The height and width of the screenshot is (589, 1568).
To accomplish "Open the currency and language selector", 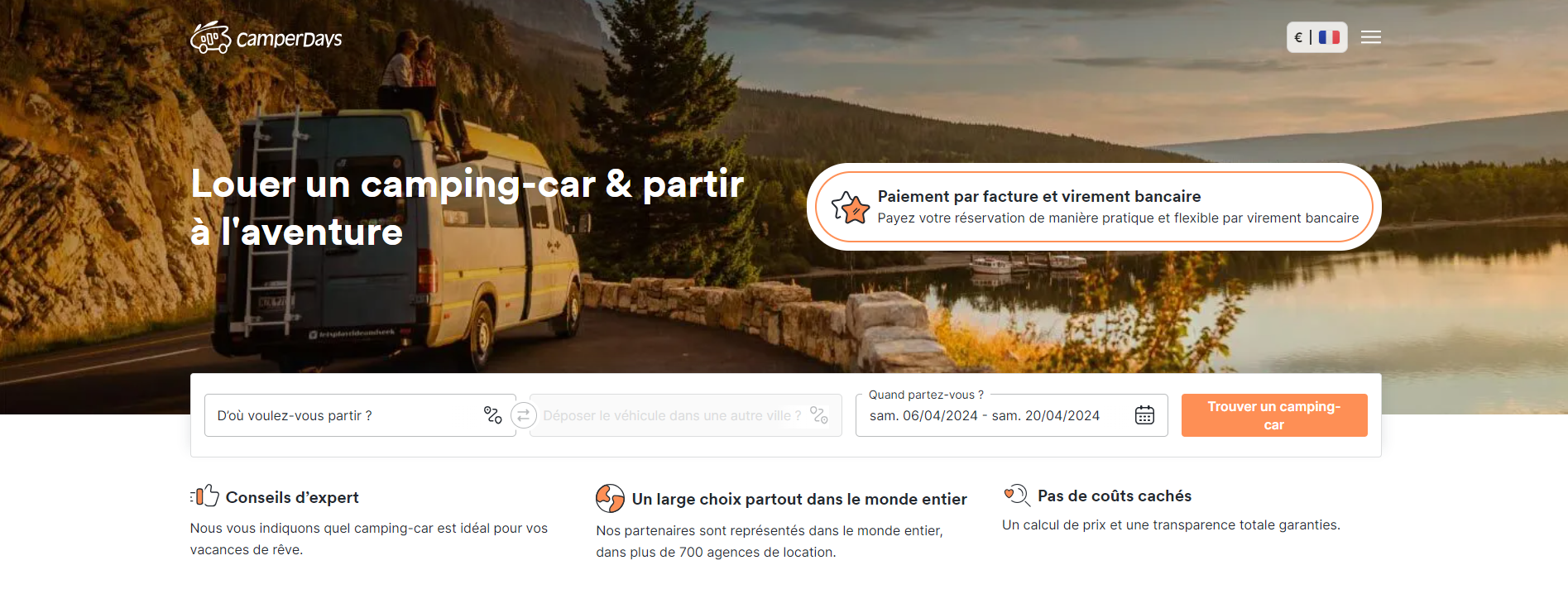I will (x=1316, y=37).
